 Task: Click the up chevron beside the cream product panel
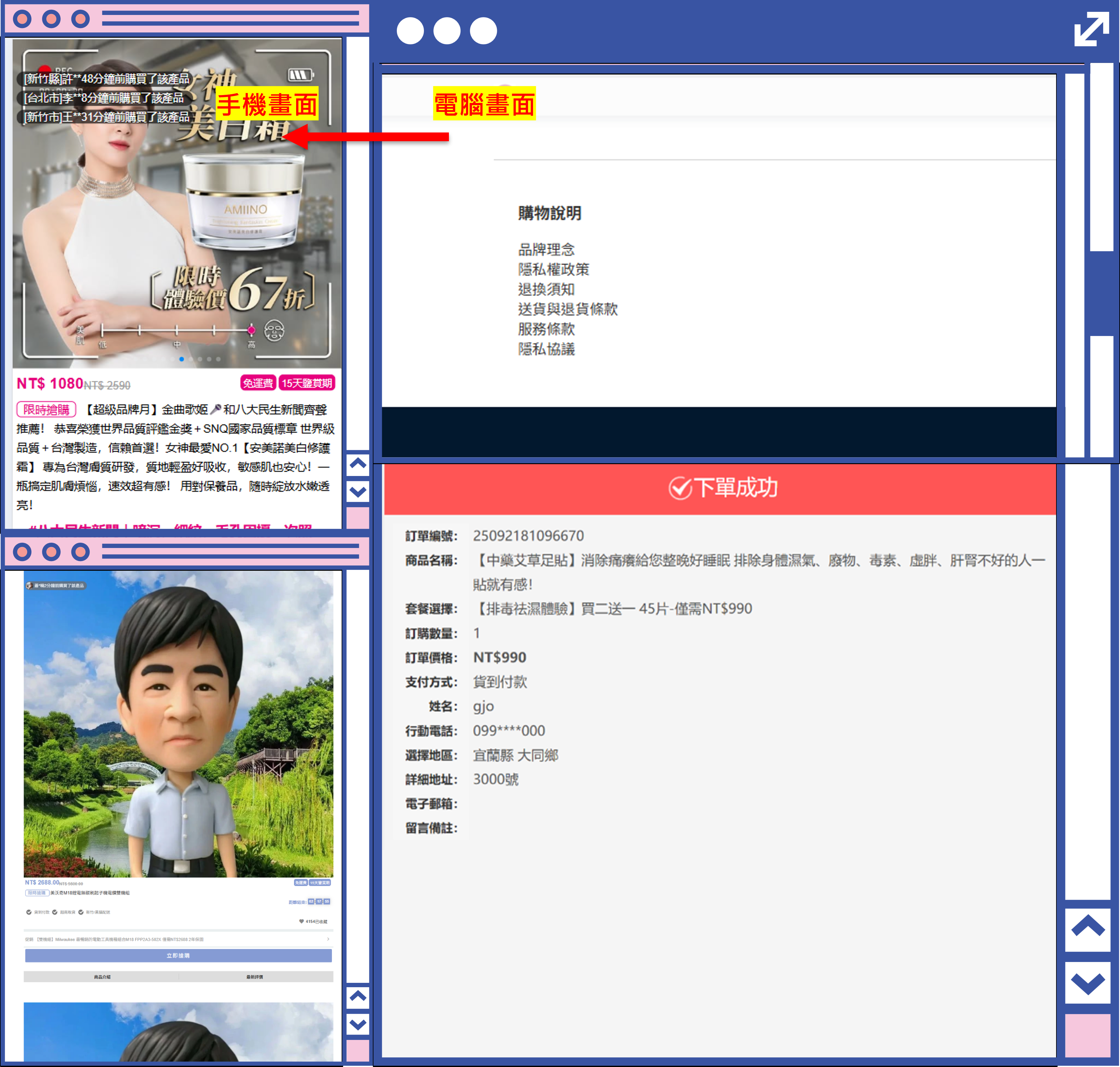(358, 464)
